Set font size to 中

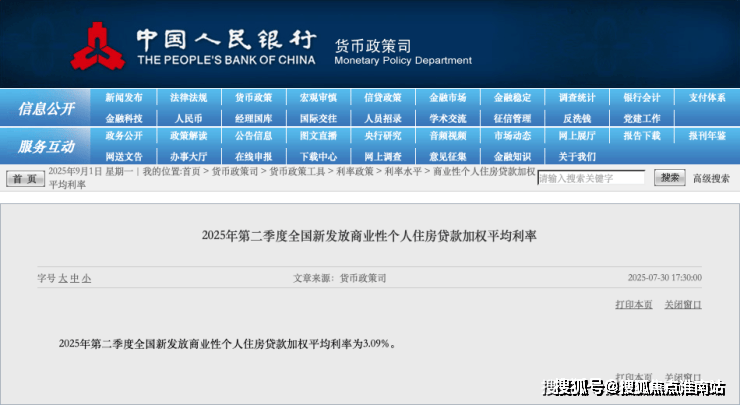[x=75, y=278]
